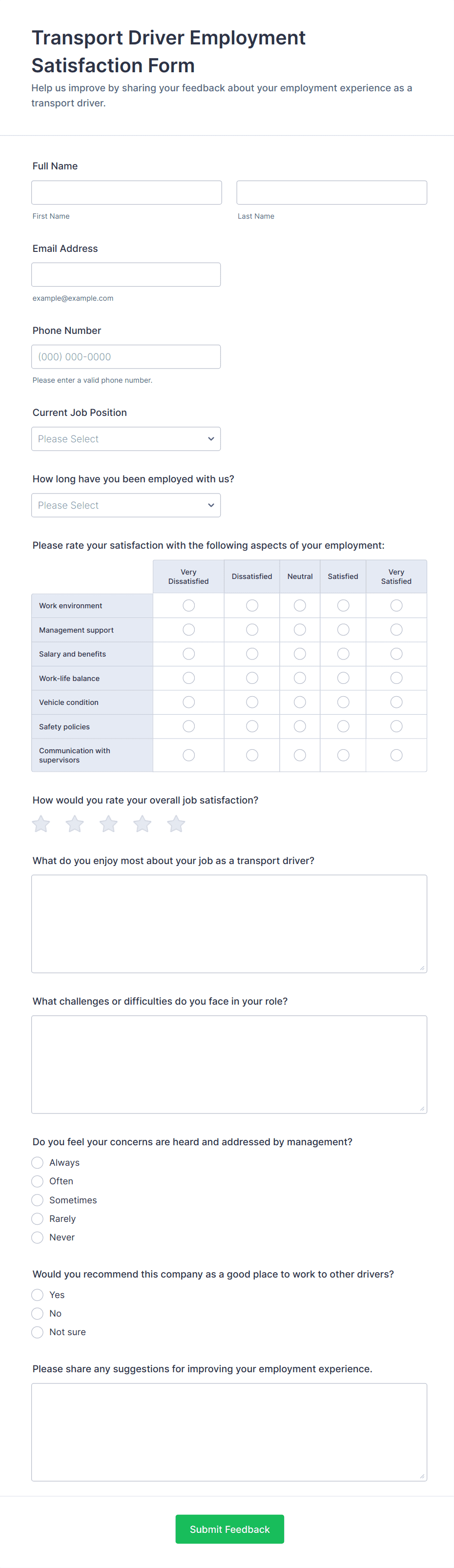Image resolution: width=454 pixels, height=1568 pixels.
Task: Click into the Email Address field
Action: click(126, 274)
